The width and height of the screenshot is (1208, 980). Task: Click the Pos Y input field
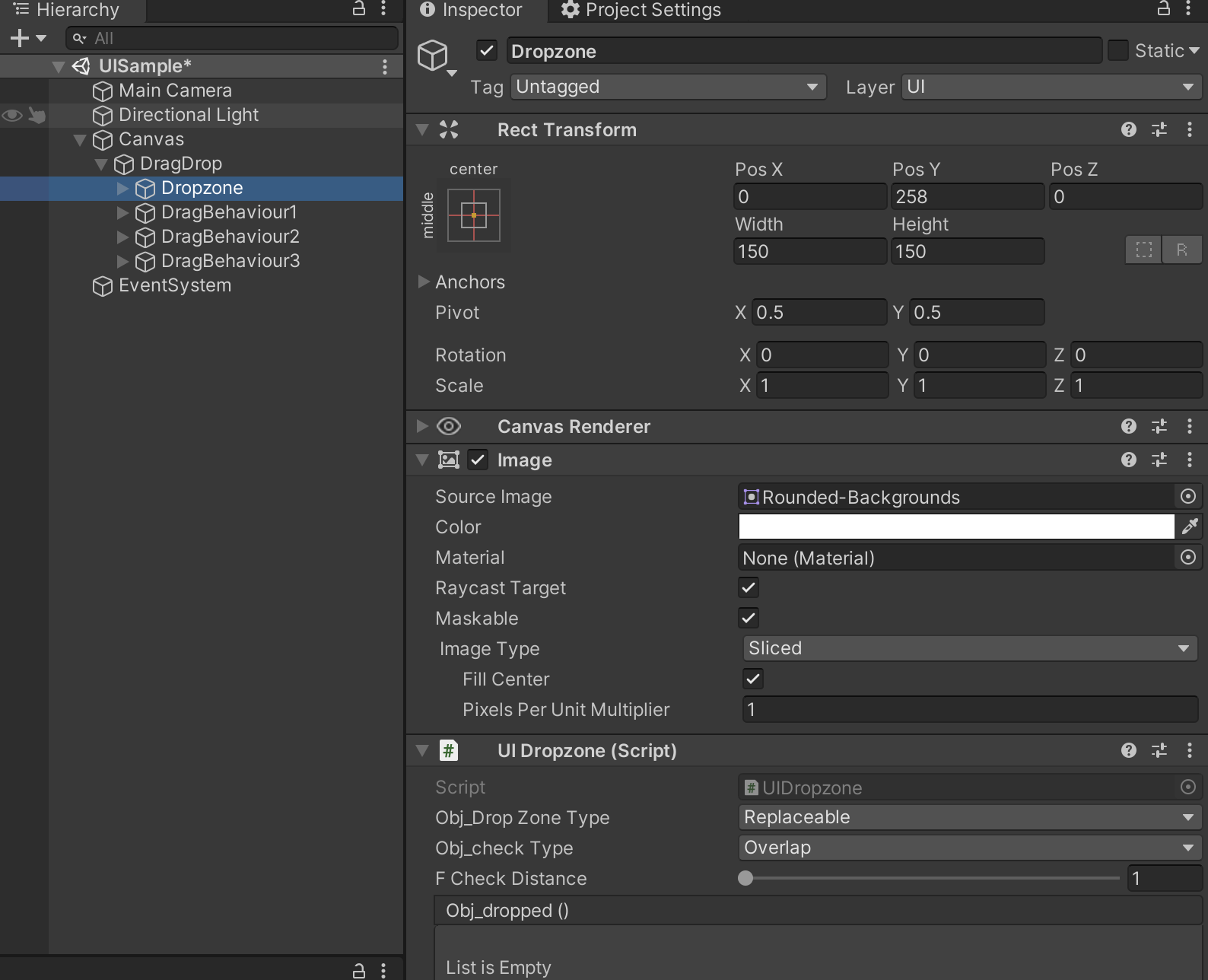pos(968,196)
